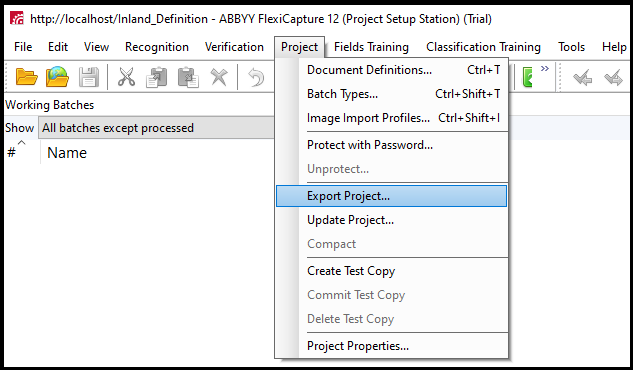Click the paste clipboard icon

pos(188,77)
